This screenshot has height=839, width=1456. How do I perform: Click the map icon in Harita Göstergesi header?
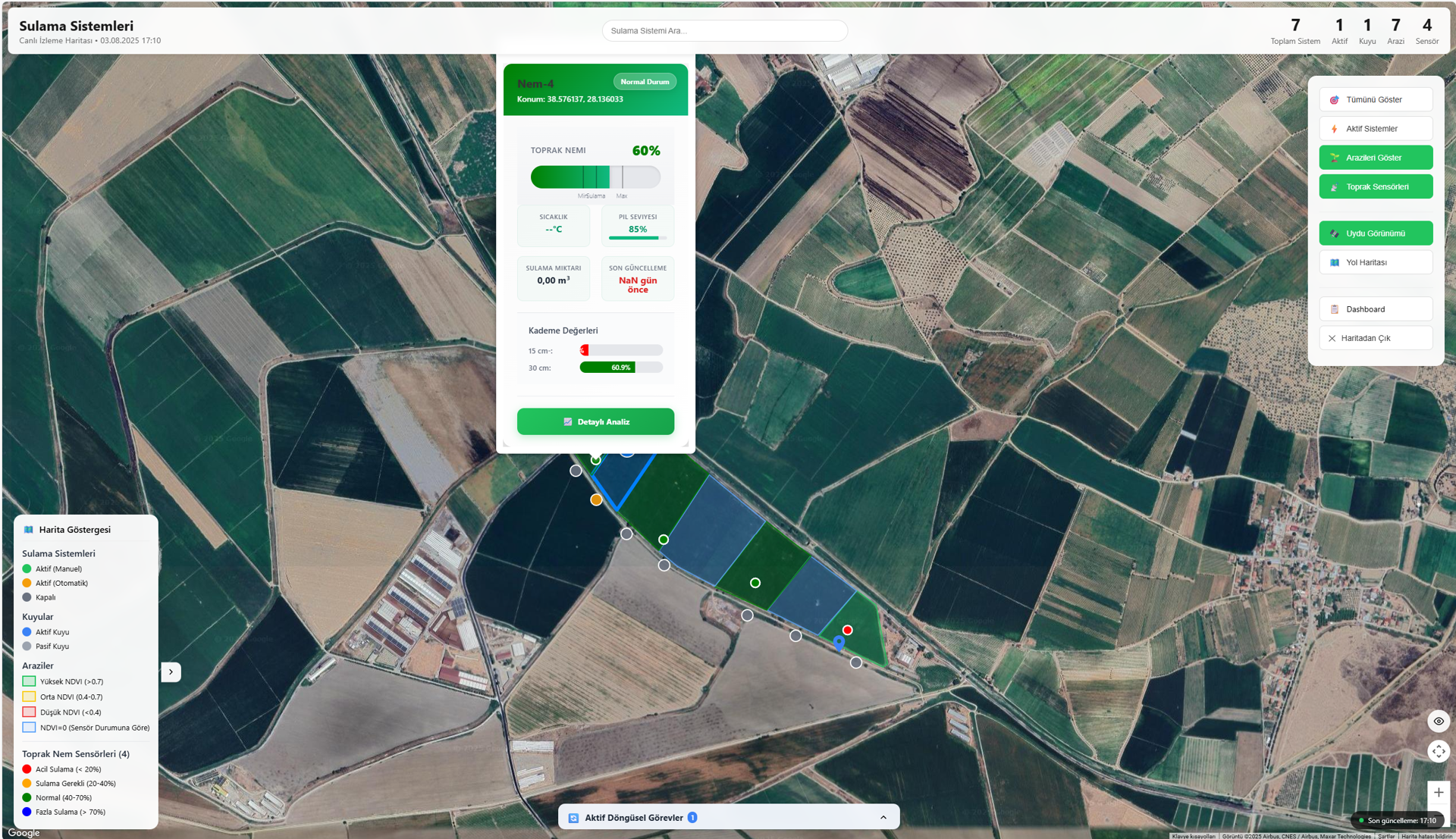coord(28,529)
